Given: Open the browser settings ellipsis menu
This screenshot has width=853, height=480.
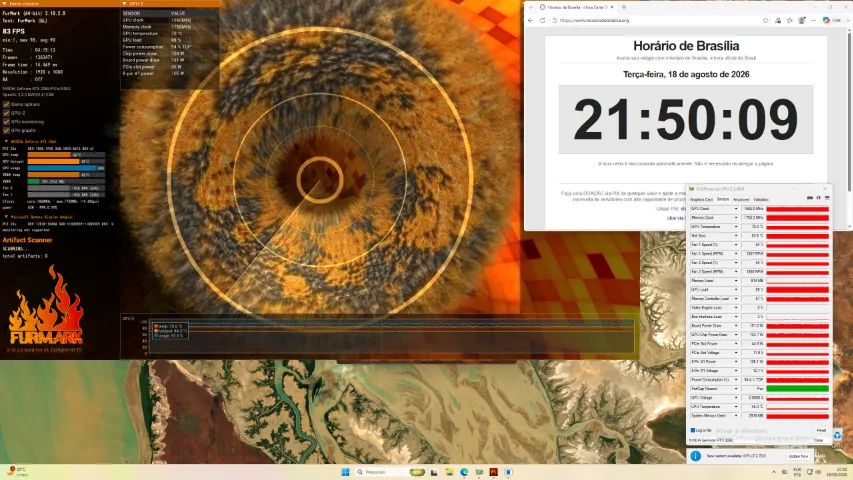Looking at the screenshot, I should (813, 20).
